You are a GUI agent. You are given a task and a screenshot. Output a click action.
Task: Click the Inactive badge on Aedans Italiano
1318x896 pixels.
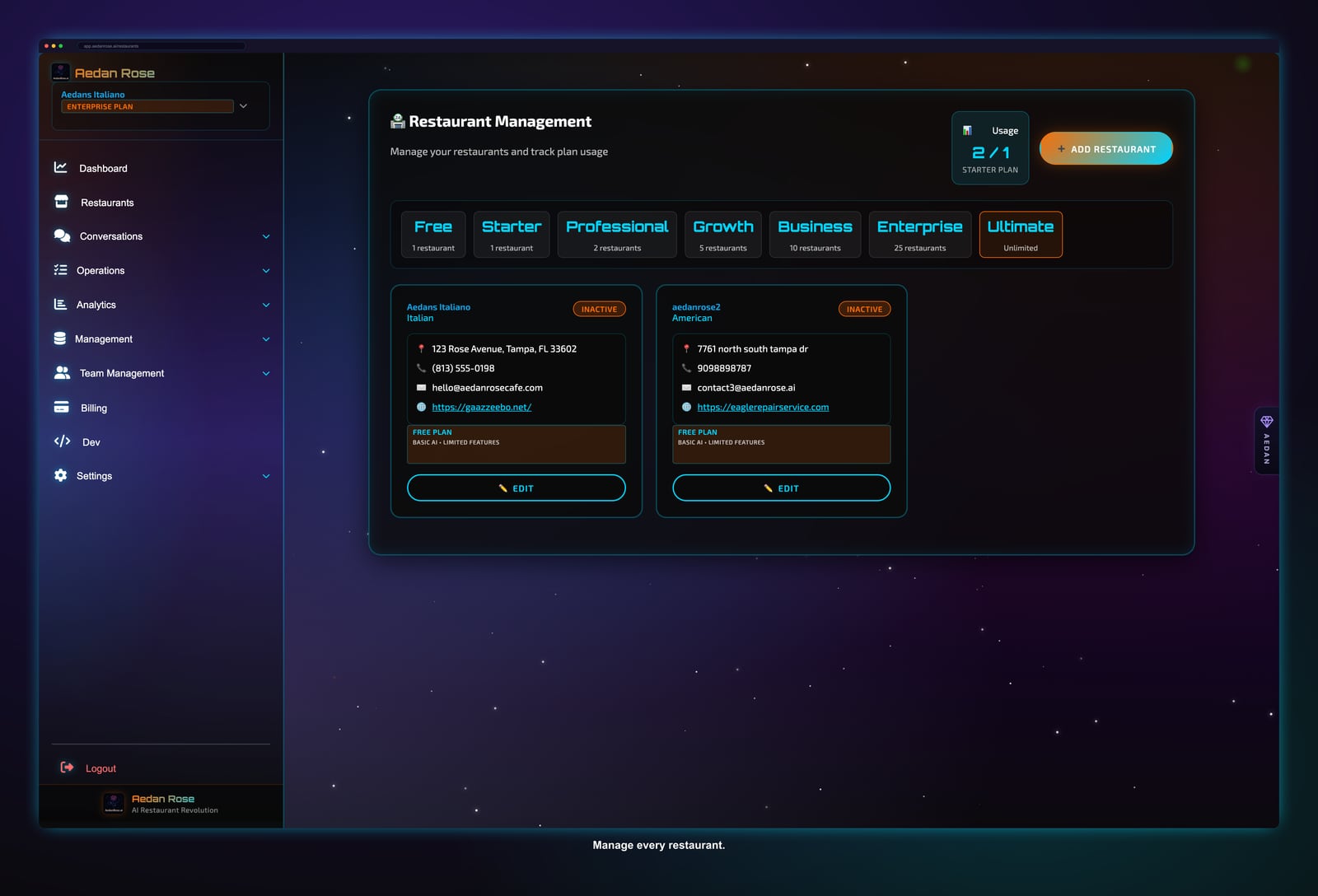(600, 309)
